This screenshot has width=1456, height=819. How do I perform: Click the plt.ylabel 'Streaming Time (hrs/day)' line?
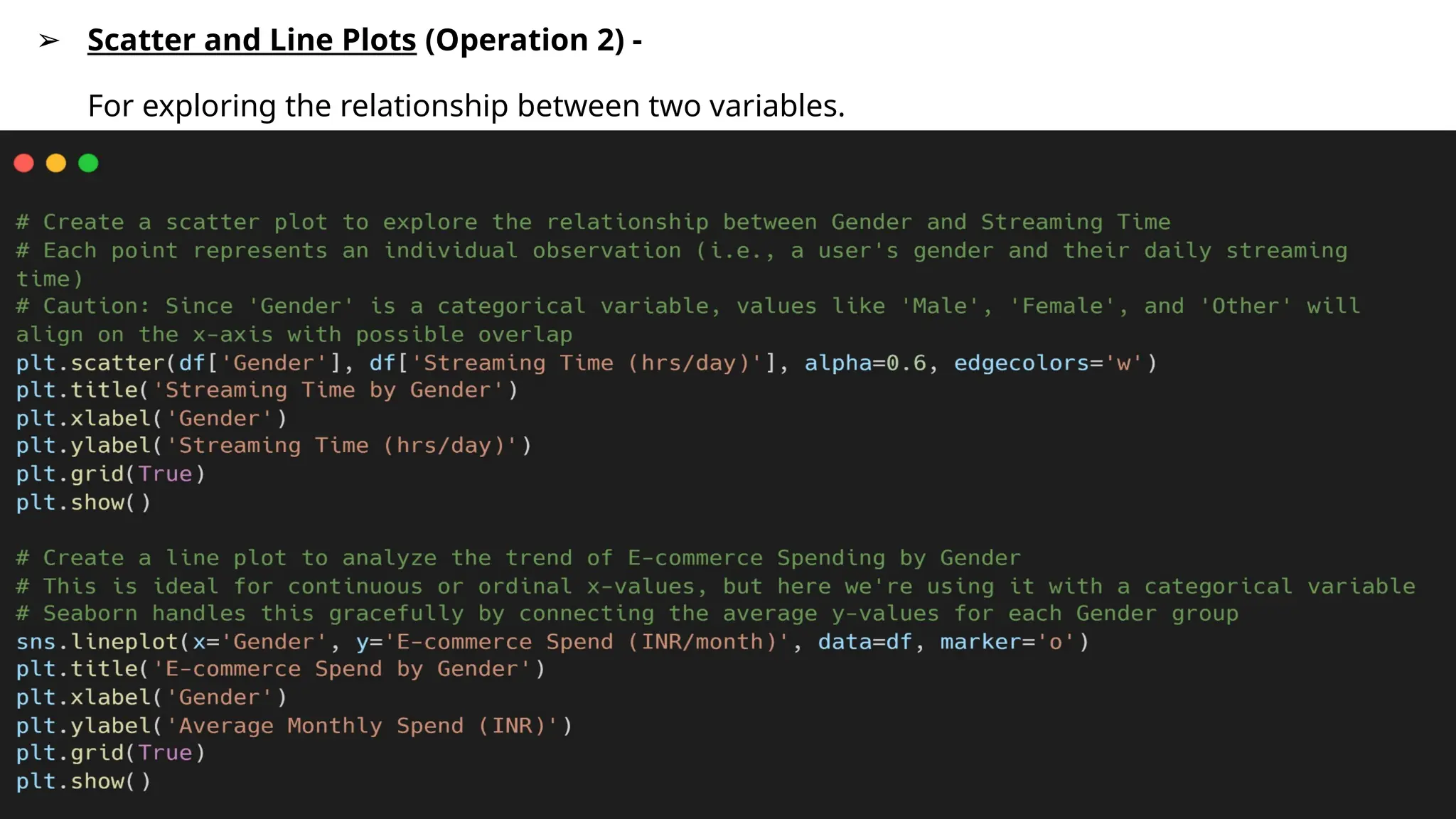pyautogui.click(x=274, y=446)
